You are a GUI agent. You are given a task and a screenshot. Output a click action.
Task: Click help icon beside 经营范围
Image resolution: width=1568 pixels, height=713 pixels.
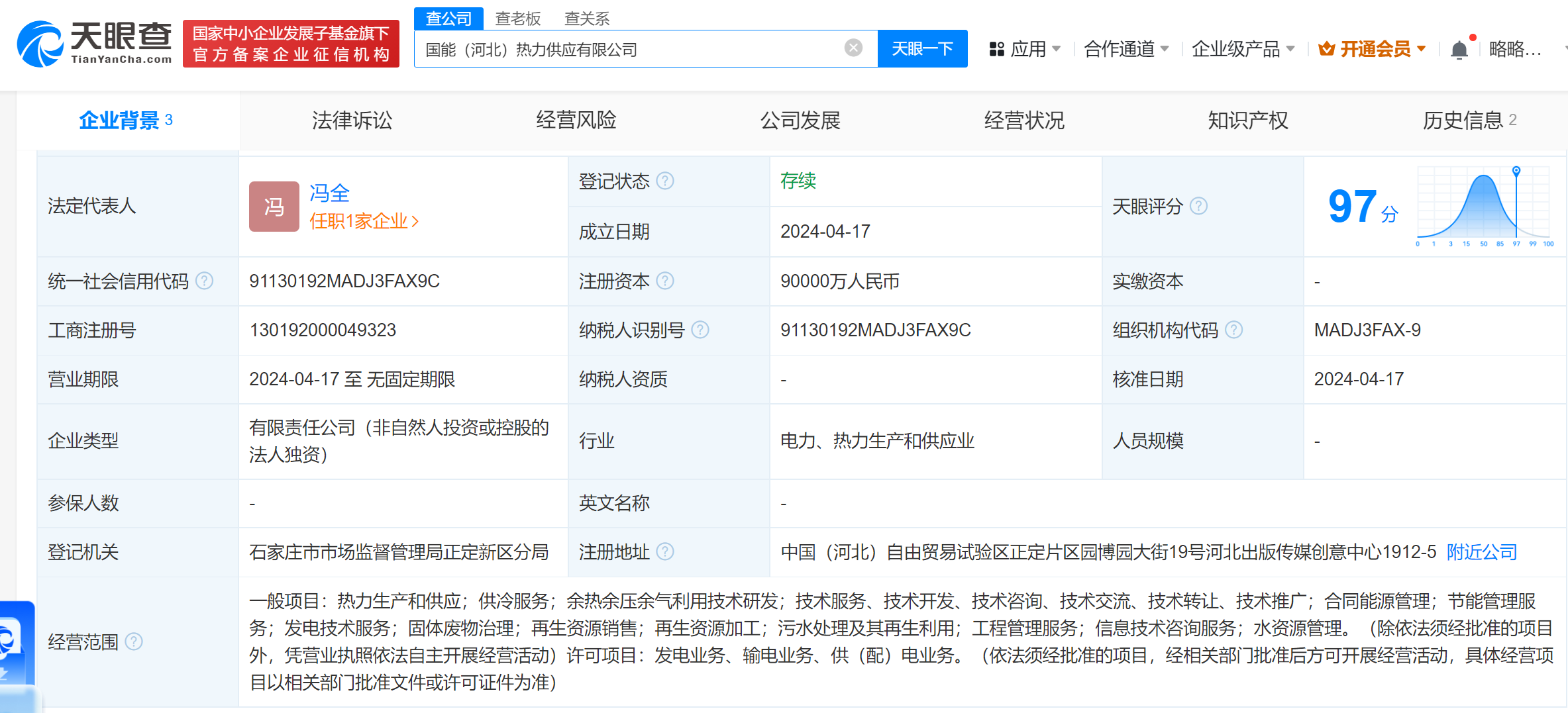(134, 642)
